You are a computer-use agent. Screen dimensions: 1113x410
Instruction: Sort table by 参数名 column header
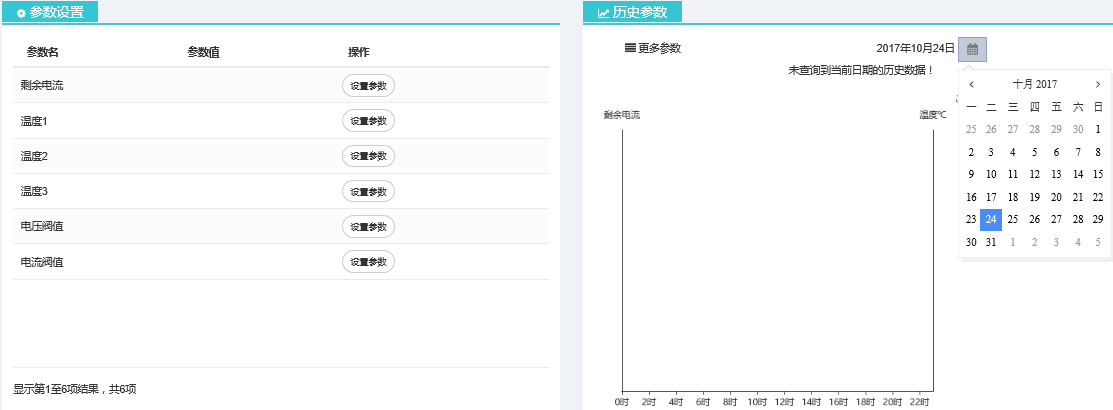[43, 52]
